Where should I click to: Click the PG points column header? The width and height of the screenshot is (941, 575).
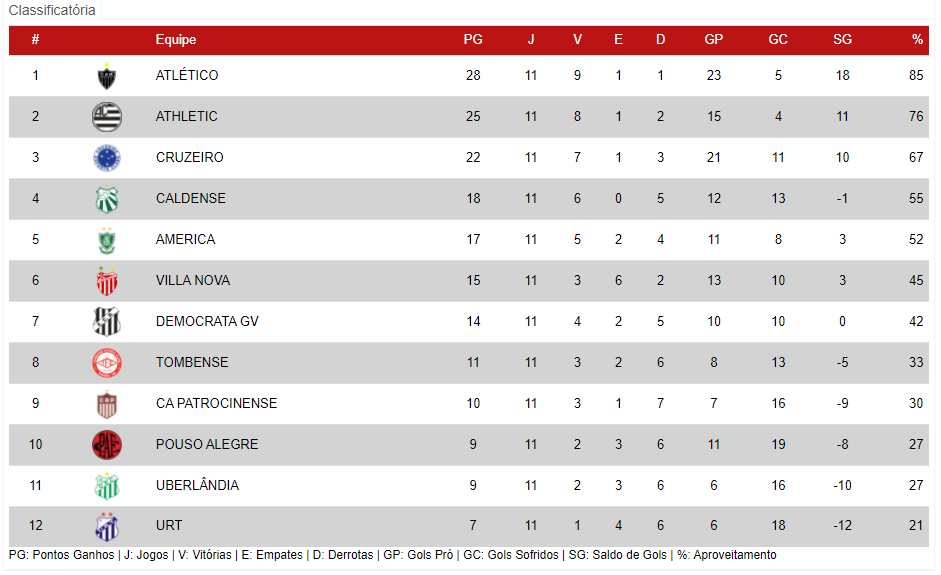coord(473,40)
